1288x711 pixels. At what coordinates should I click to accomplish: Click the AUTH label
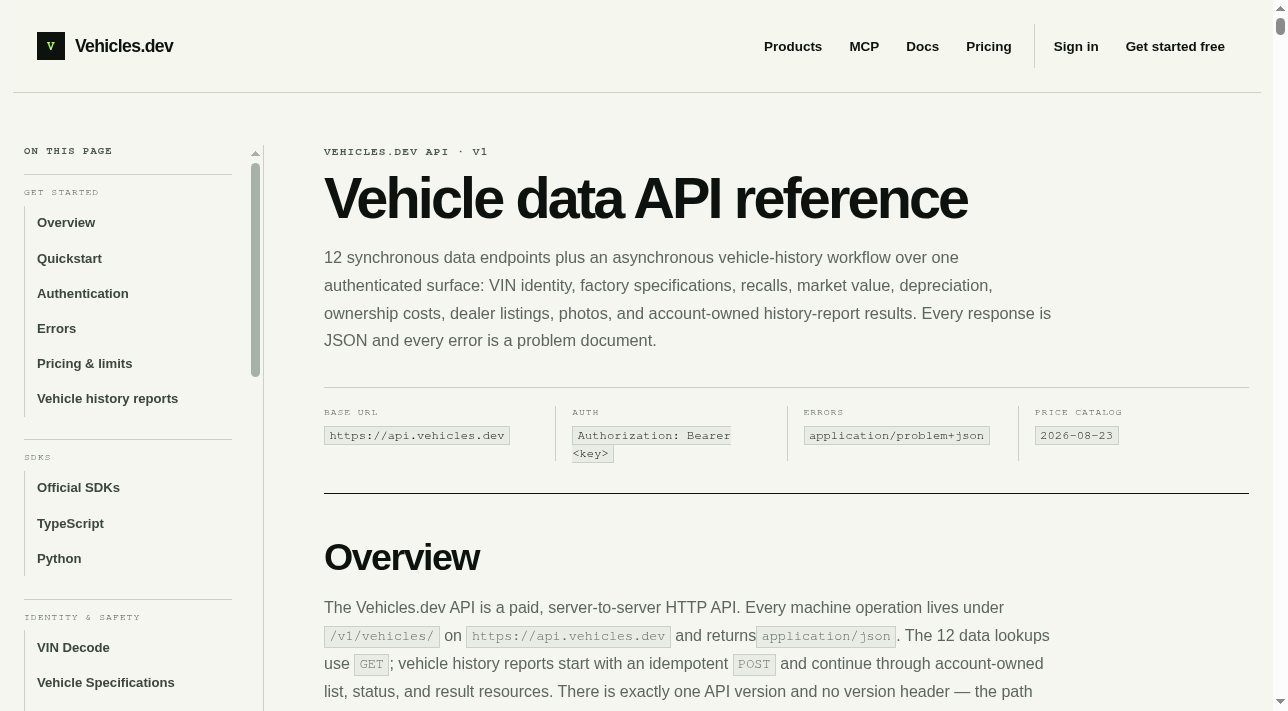[x=585, y=412]
